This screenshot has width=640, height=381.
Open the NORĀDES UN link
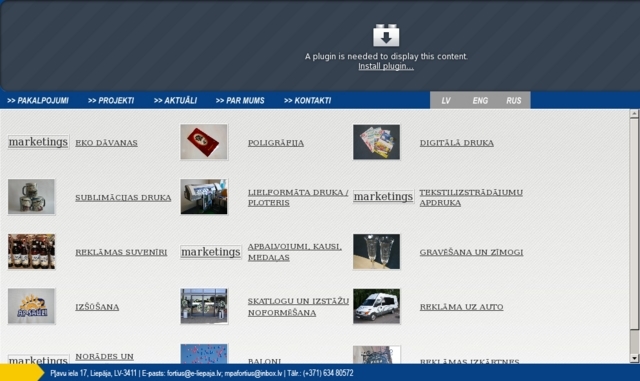tap(104, 356)
